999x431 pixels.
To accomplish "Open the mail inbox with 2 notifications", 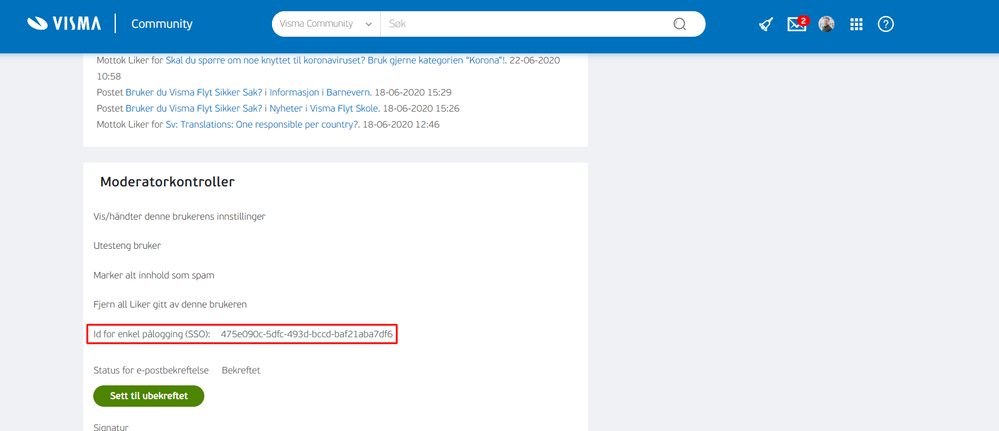I will (796, 24).
